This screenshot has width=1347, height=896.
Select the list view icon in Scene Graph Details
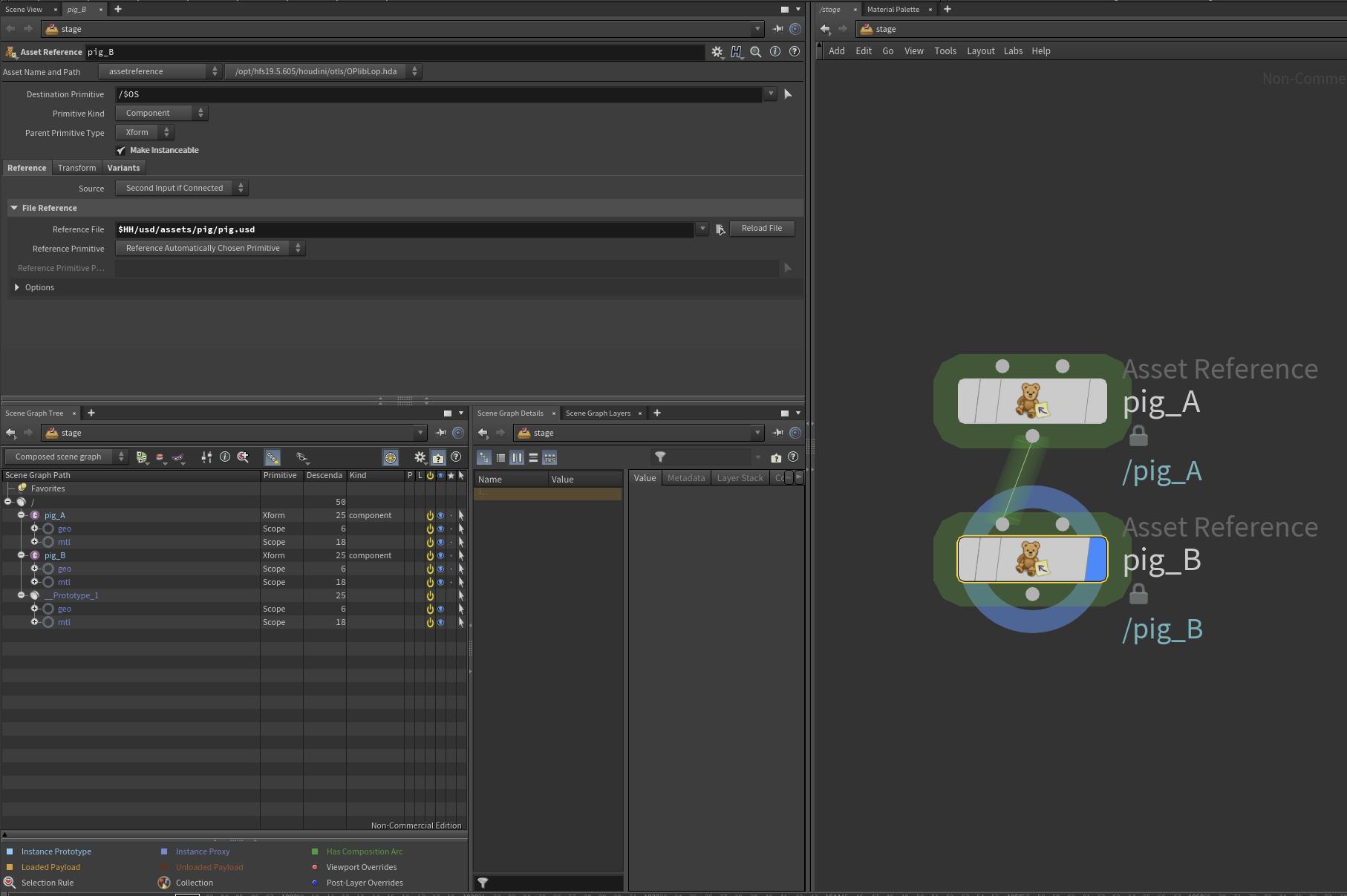click(x=500, y=457)
